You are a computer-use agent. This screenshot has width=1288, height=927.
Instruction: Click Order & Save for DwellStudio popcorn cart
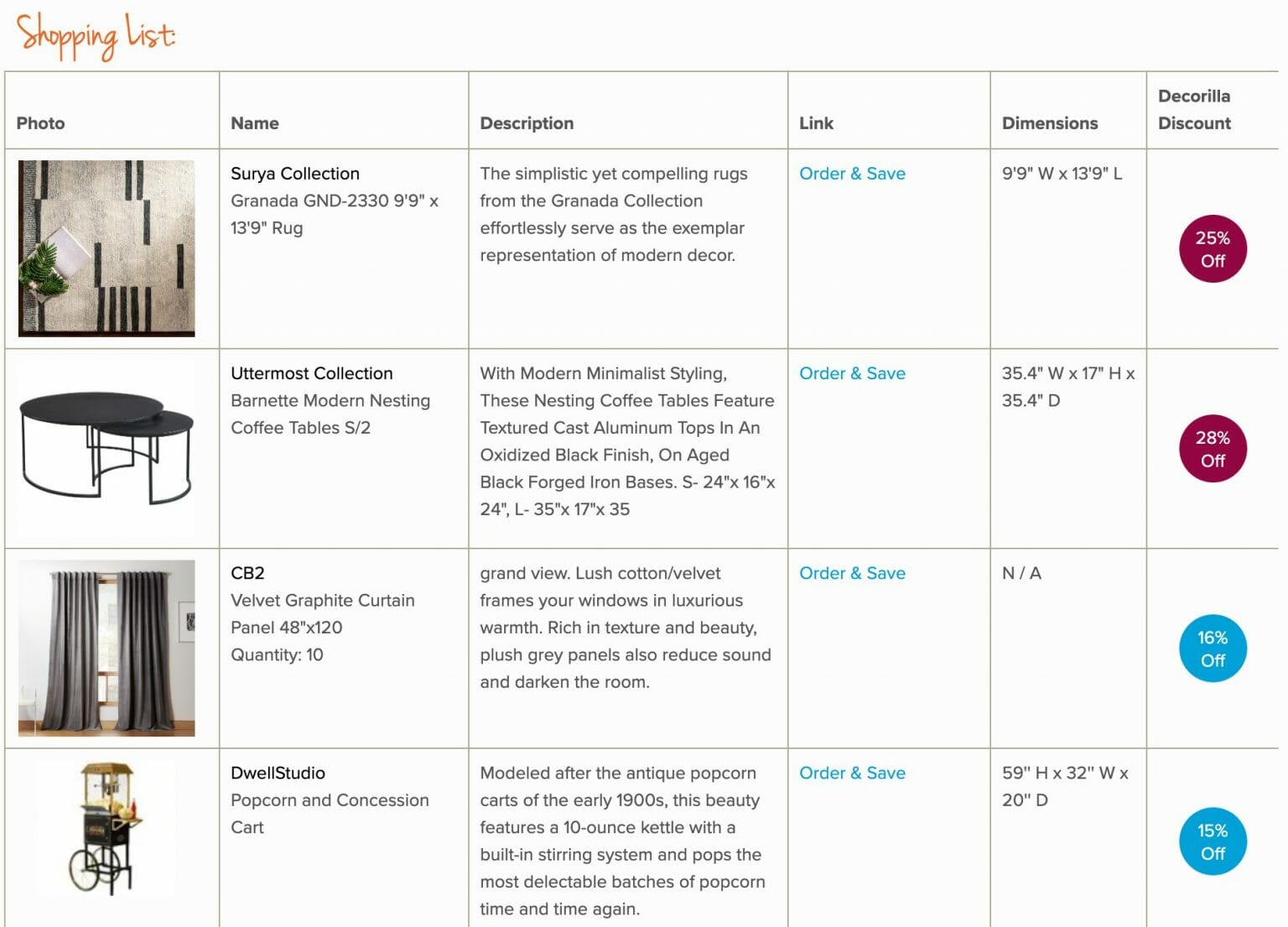pos(852,773)
